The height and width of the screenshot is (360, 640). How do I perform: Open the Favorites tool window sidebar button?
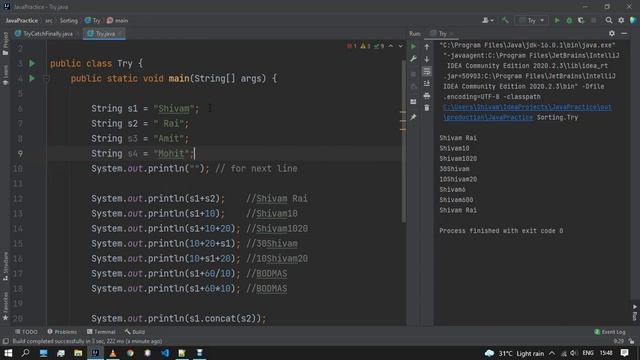pos(5,306)
